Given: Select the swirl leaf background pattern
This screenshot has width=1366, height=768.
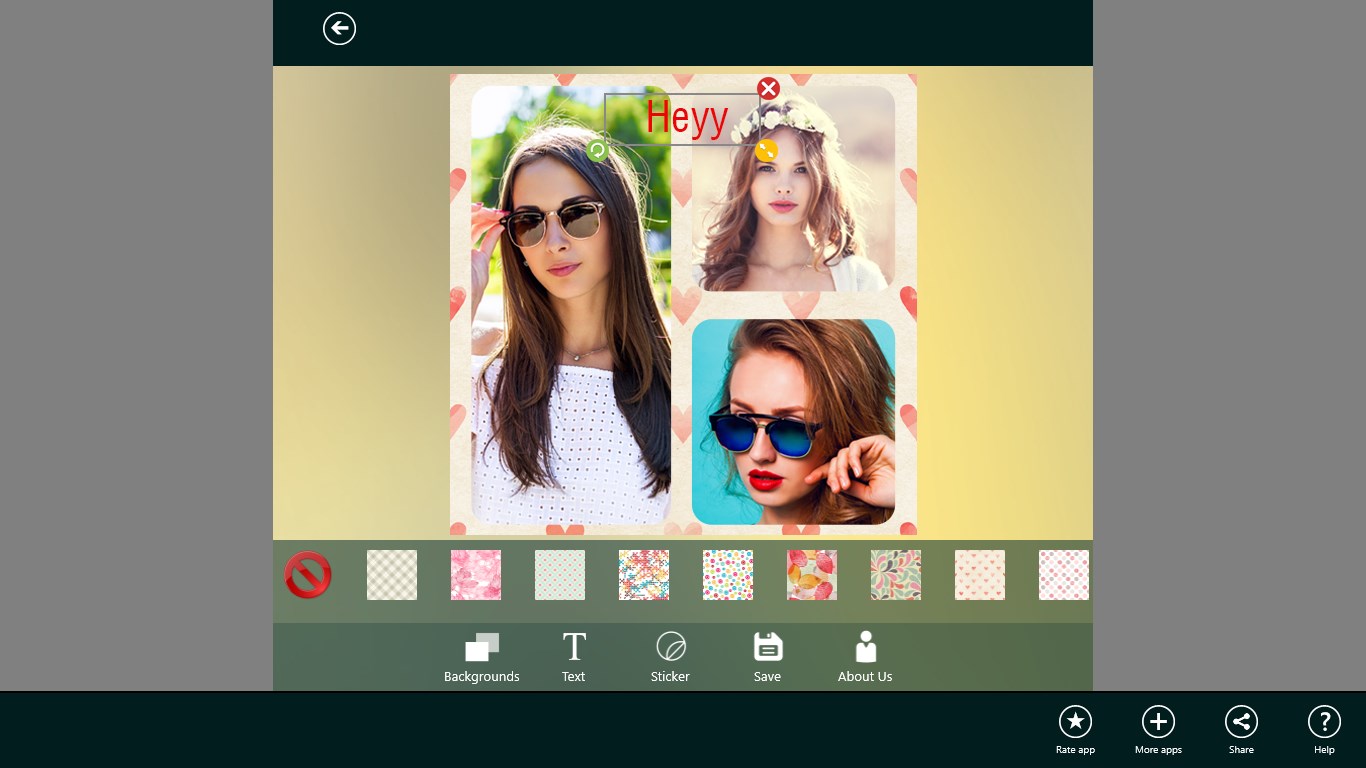Looking at the screenshot, I should (x=895, y=575).
